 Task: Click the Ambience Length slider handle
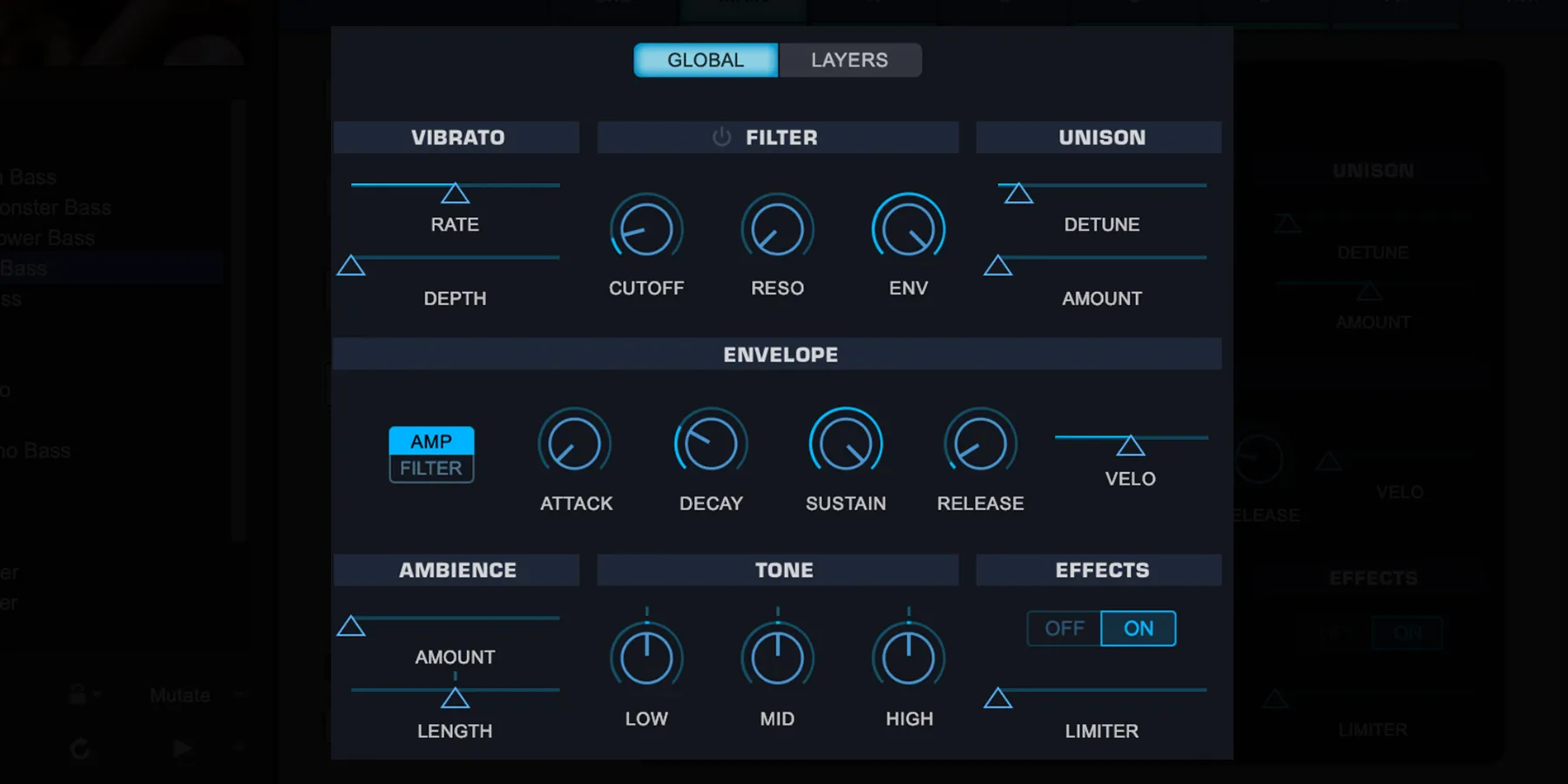(x=455, y=698)
